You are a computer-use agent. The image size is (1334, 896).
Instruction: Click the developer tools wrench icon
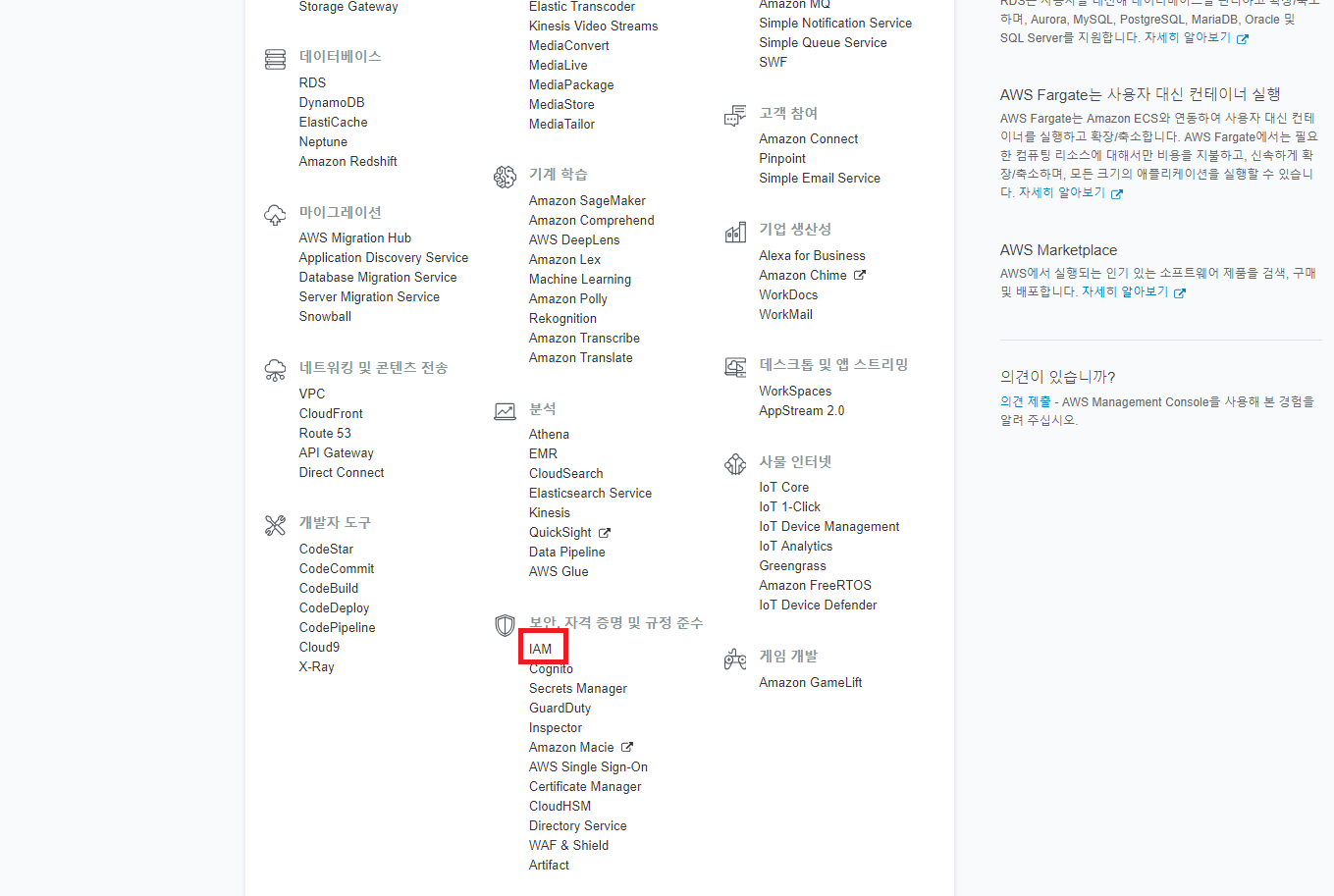coord(276,525)
